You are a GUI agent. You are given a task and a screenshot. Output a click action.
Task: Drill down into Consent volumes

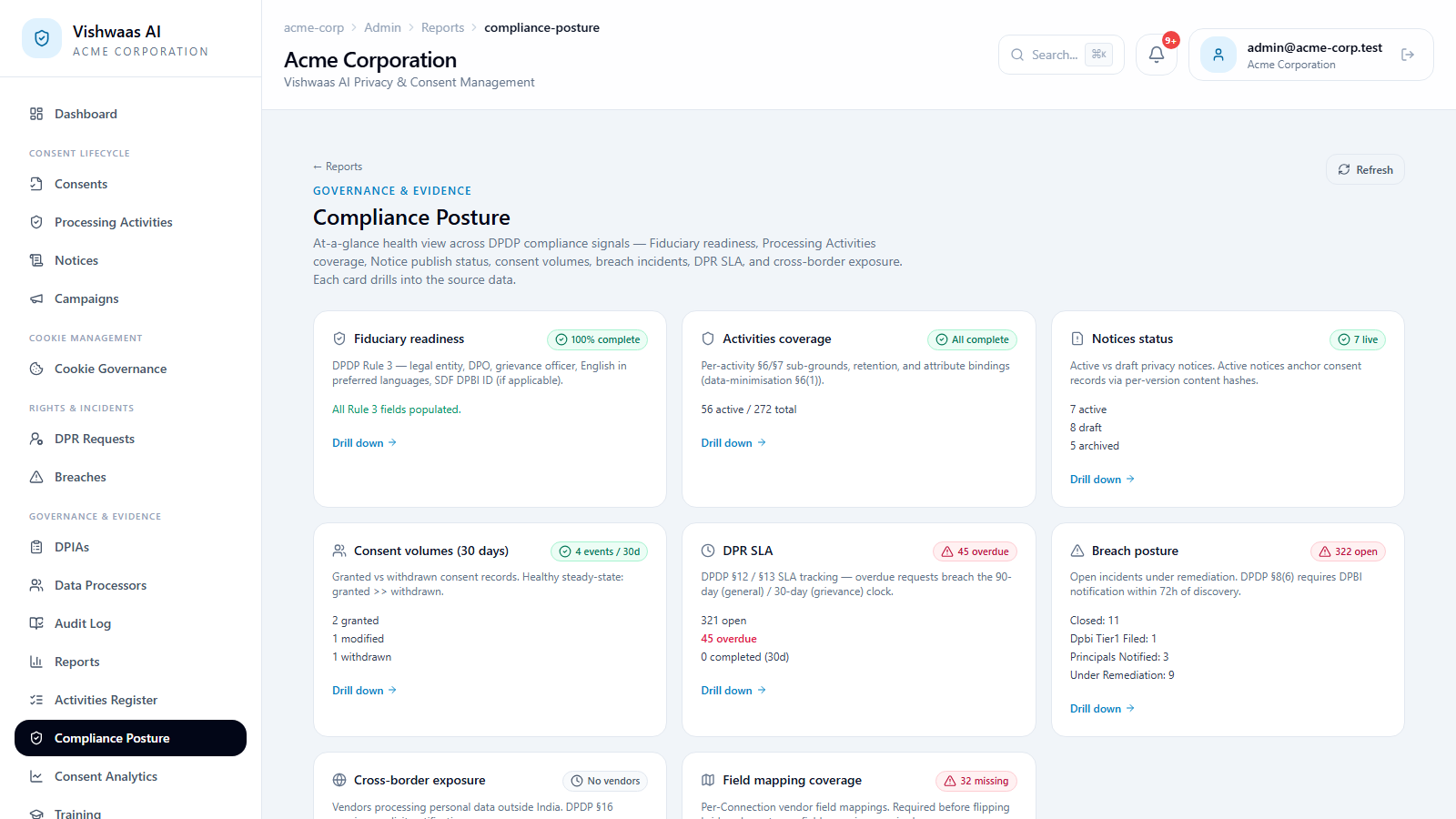tap(364, 691)
